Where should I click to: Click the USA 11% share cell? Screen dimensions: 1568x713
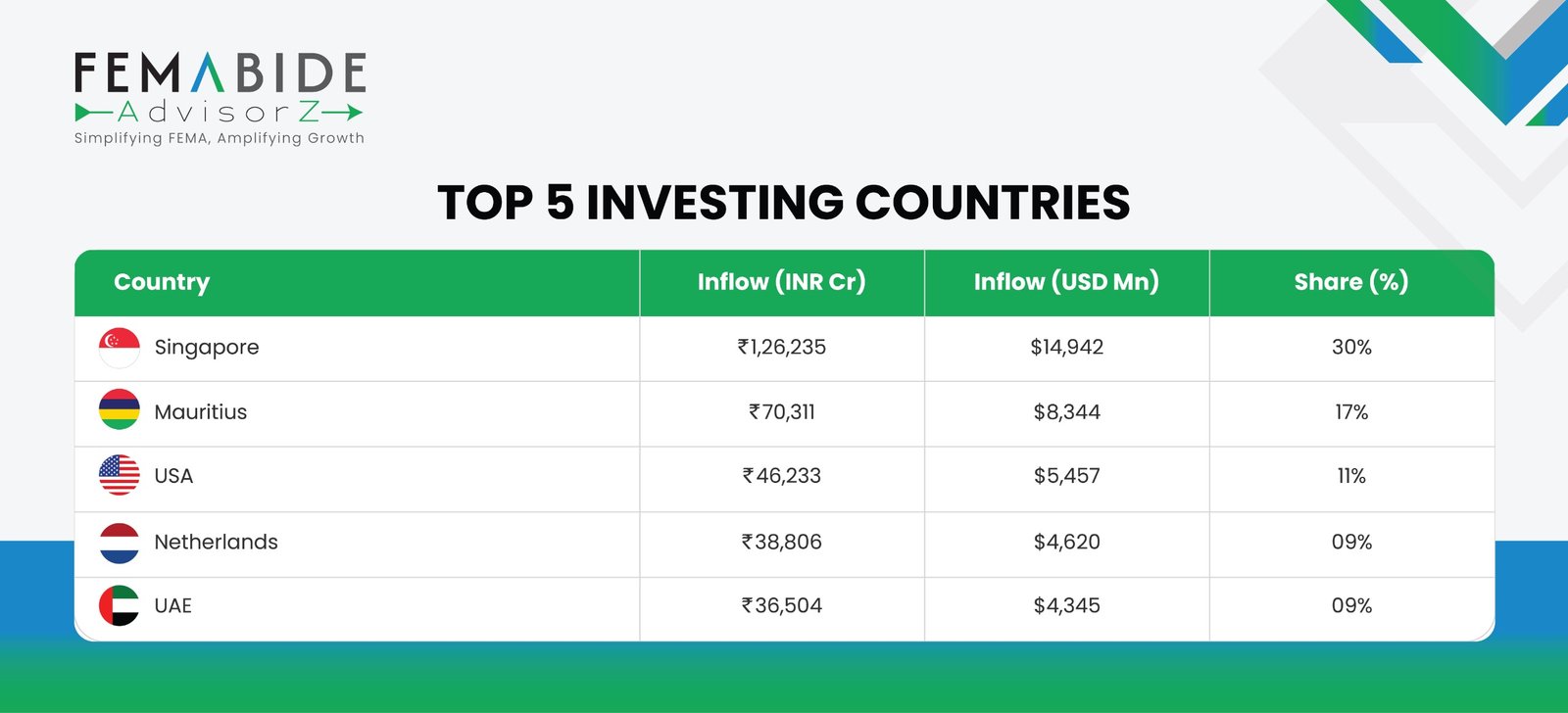coord(1351,476)
